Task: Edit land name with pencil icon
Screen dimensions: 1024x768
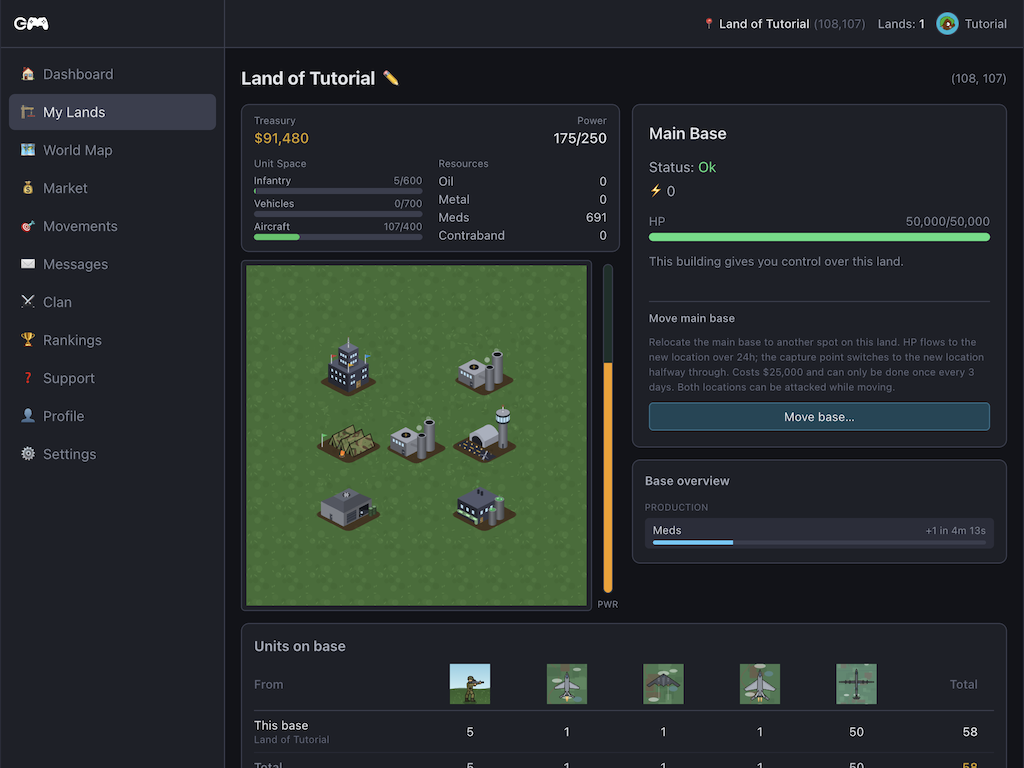Action: click(391, 78)
